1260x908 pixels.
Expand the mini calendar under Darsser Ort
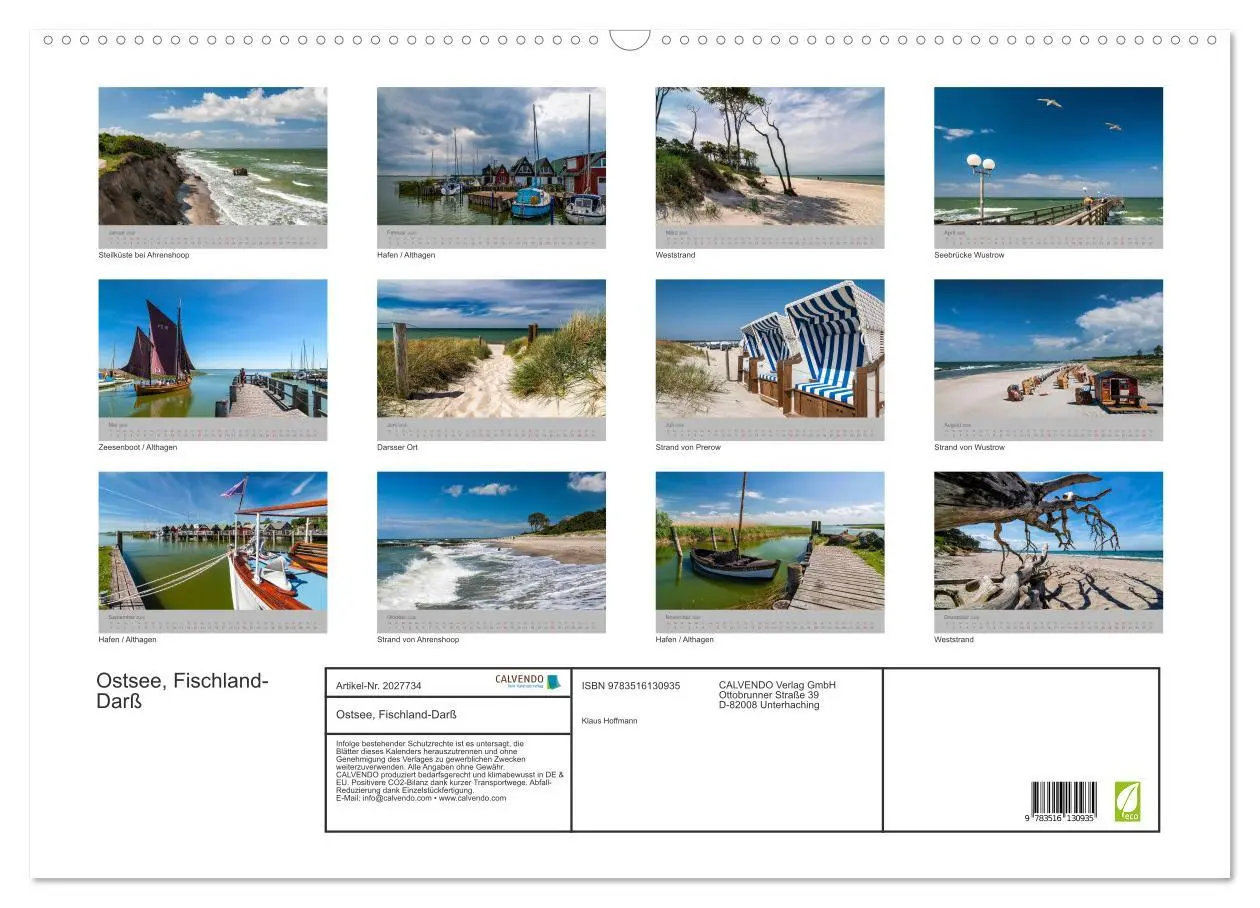pos(491,429)
